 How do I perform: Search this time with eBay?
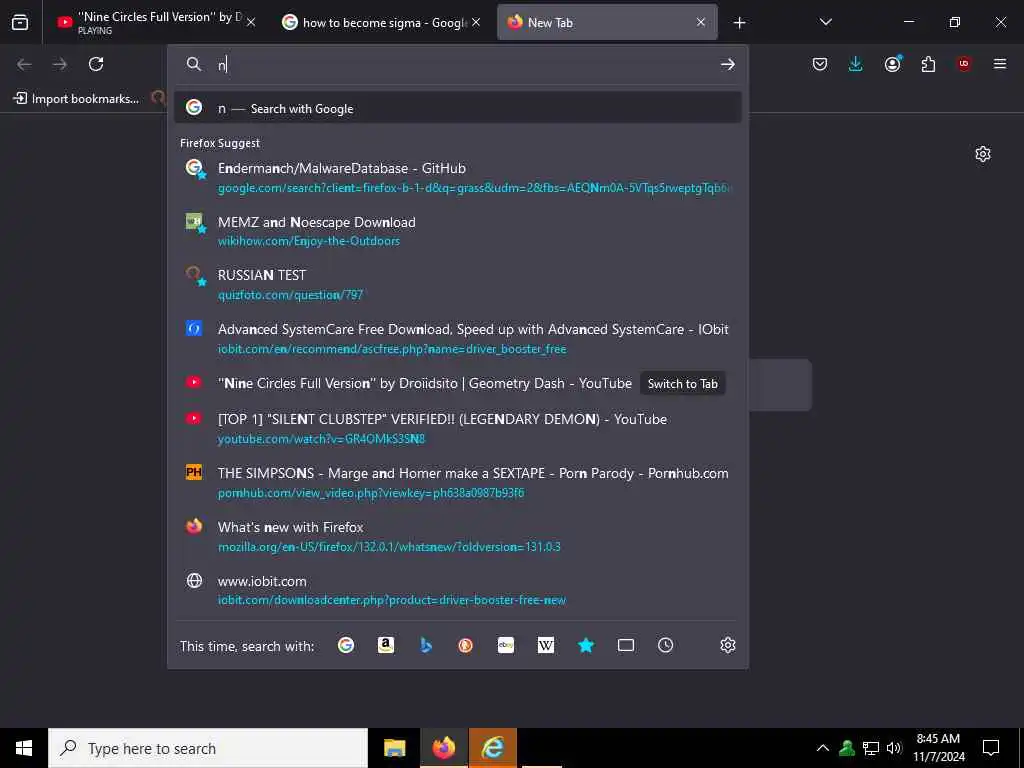pyautogui.click(x=506, y=645)
